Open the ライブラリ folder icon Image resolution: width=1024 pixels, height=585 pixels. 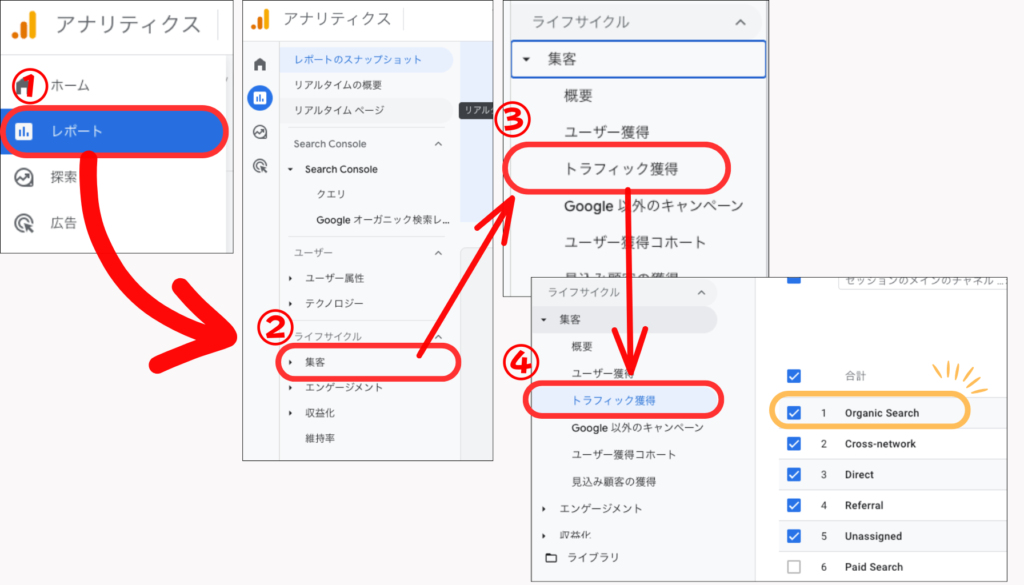tap(550, 558)
